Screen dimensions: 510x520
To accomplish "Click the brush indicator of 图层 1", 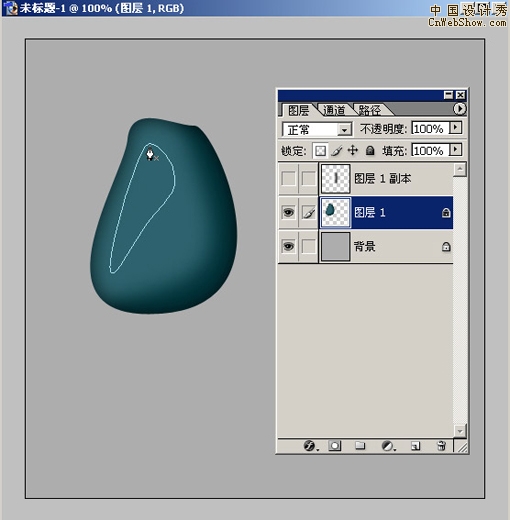I will [309, 212].
